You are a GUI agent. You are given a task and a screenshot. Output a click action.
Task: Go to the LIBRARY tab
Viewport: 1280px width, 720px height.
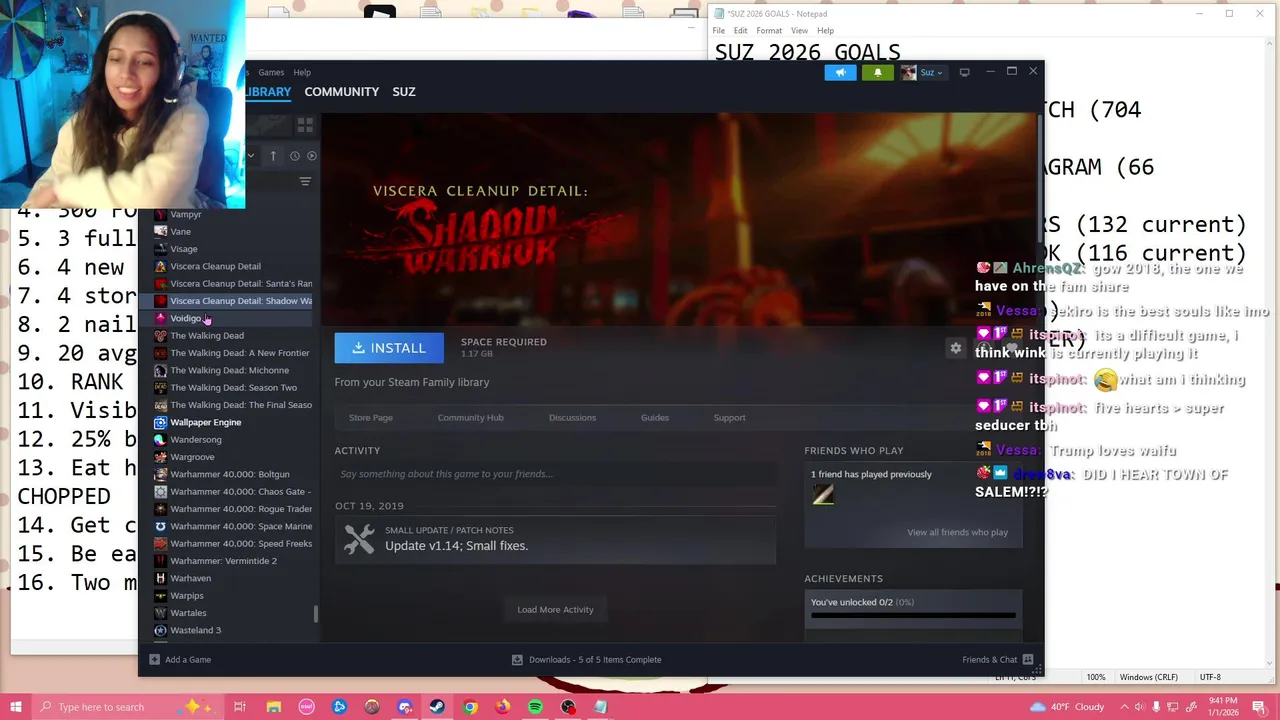click(x=268, y=91)
